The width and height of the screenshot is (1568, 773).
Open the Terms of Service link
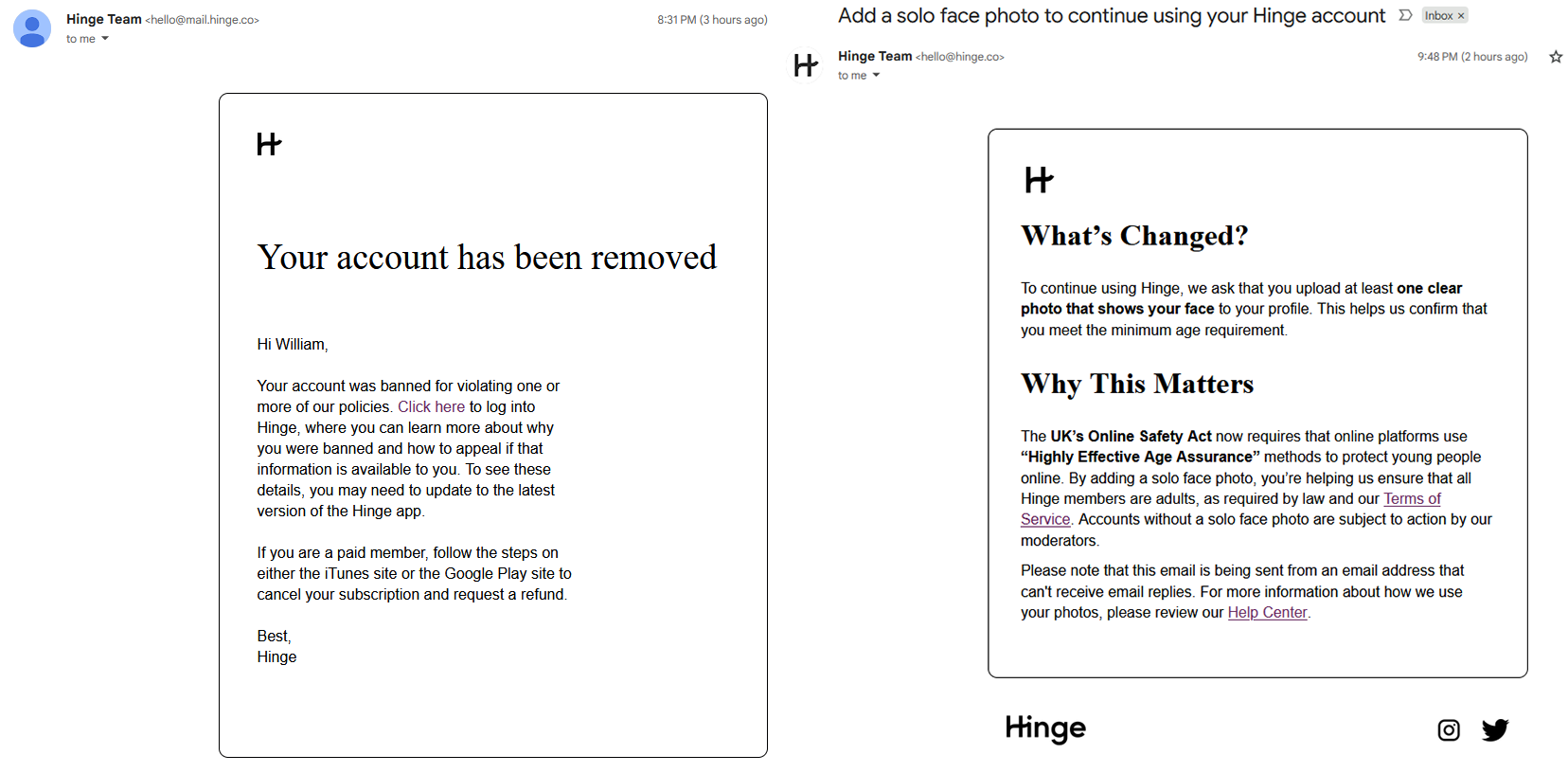point(1412,498)
